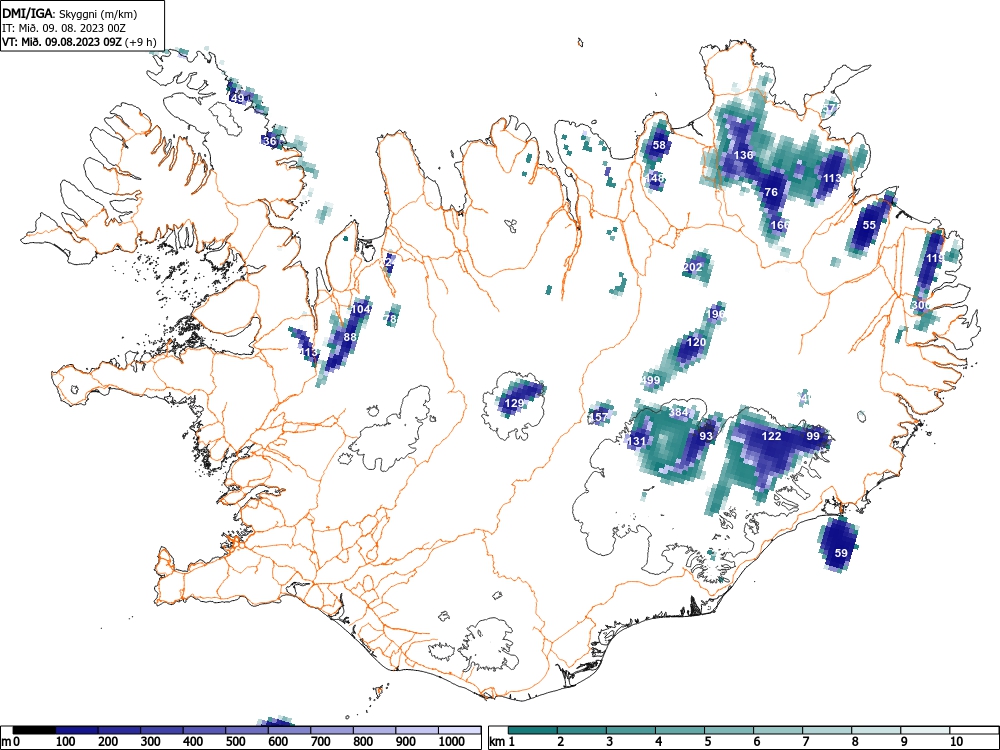The height and width of the screenshot is (750, 1000).
Task: Click the visibility value 136 on map
Action: [744, 154]
